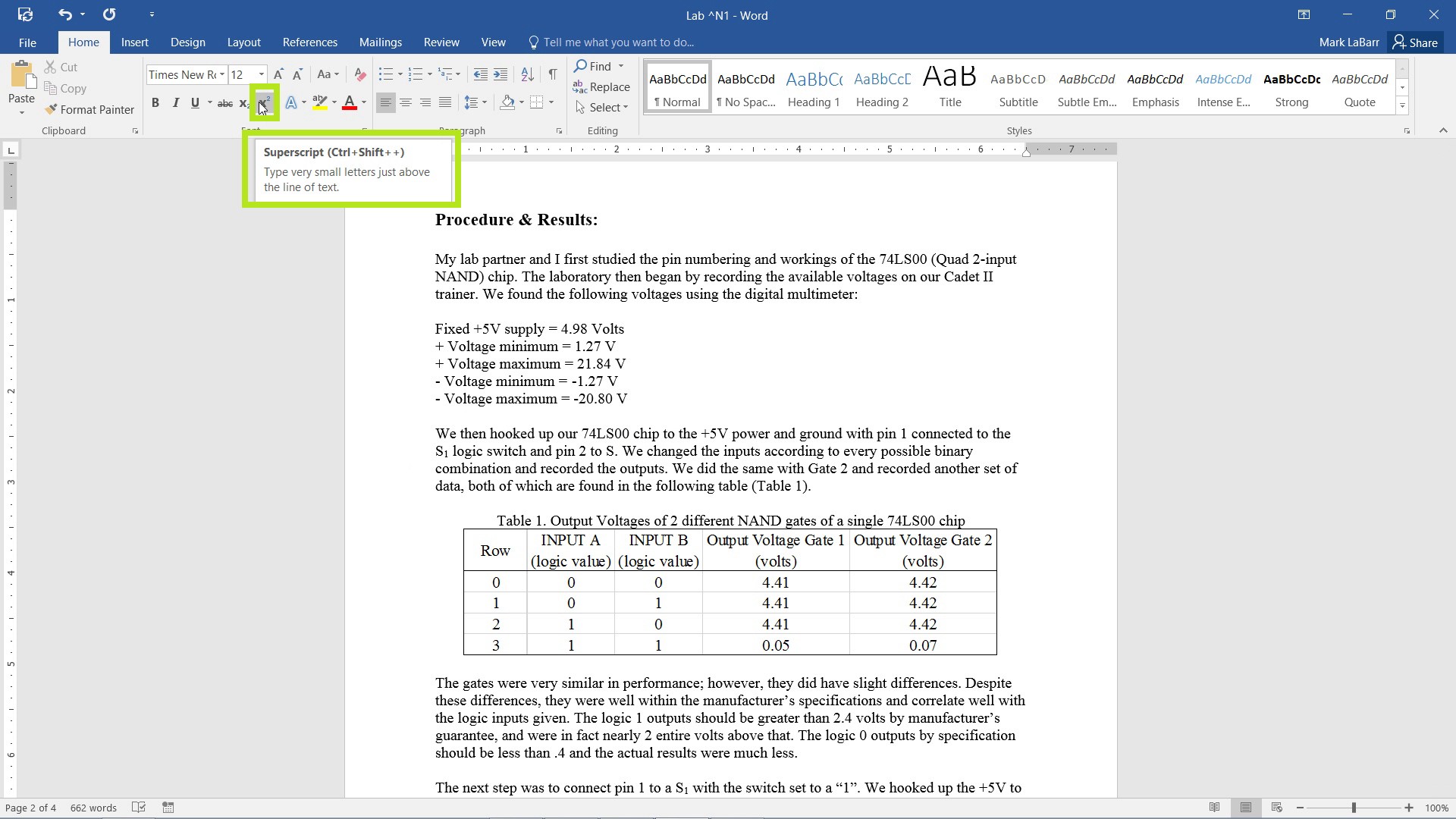Viewport: 1456px width, 819px height.
Task: Click the Home tab in ribbon
Action: tap(82, 42)
